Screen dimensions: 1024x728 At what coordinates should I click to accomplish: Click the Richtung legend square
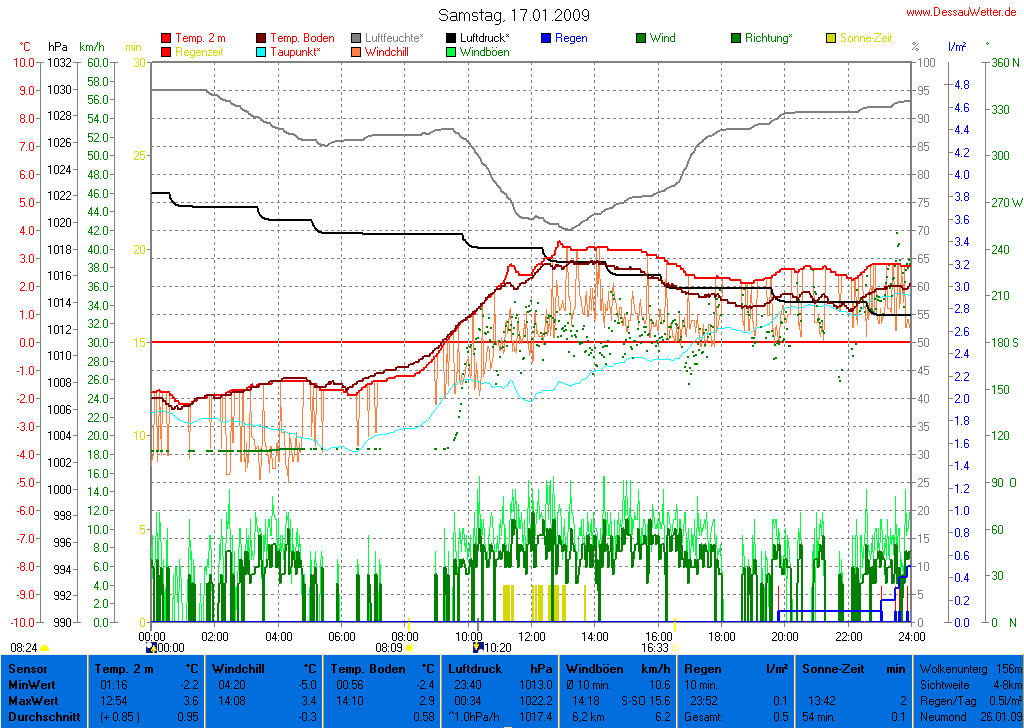736,38
